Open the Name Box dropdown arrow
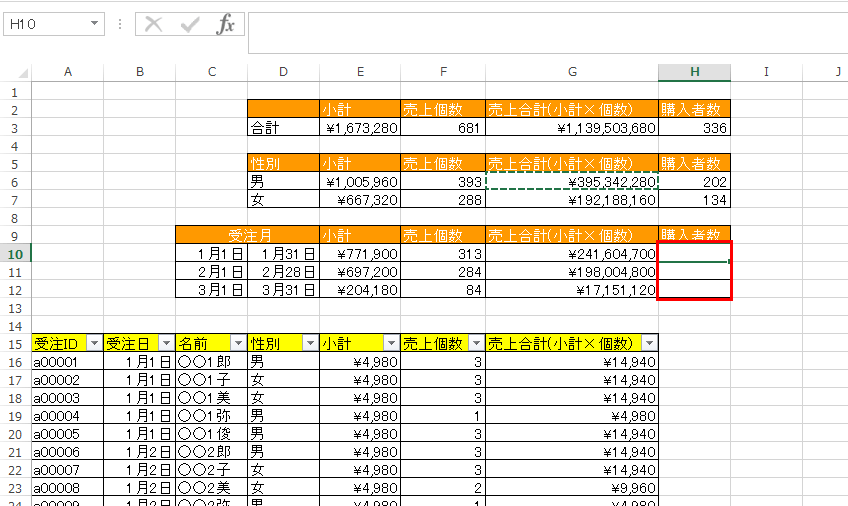This screenshot has width=848, height=506. click(x=95, y=24)
